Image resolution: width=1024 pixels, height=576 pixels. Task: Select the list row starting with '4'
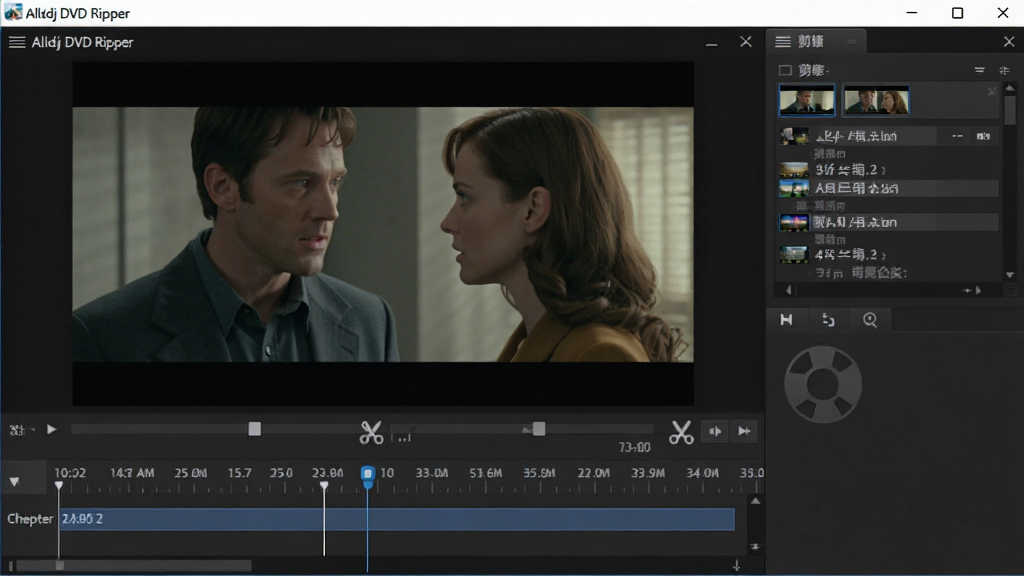889,254
